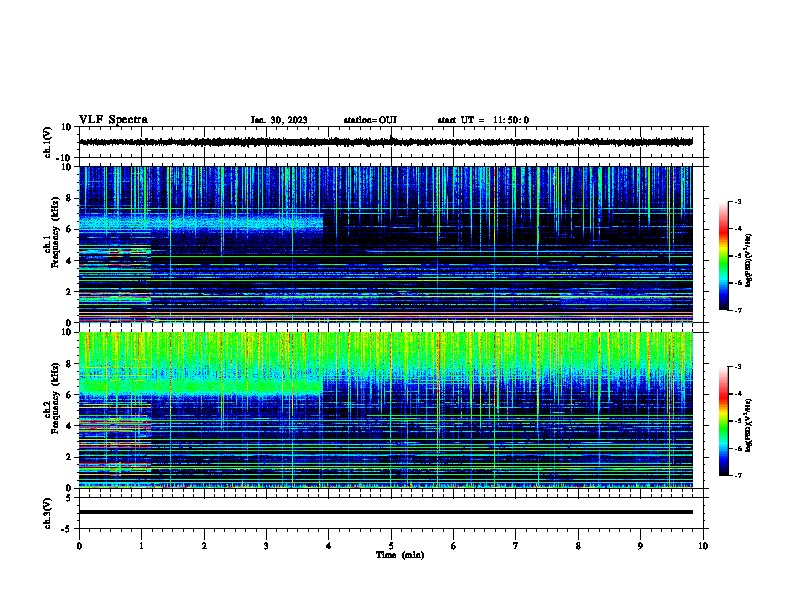Select the date text "Jan. 30, 2023"
This screenshot has width=792, height=612.
(x=279, y=120)
